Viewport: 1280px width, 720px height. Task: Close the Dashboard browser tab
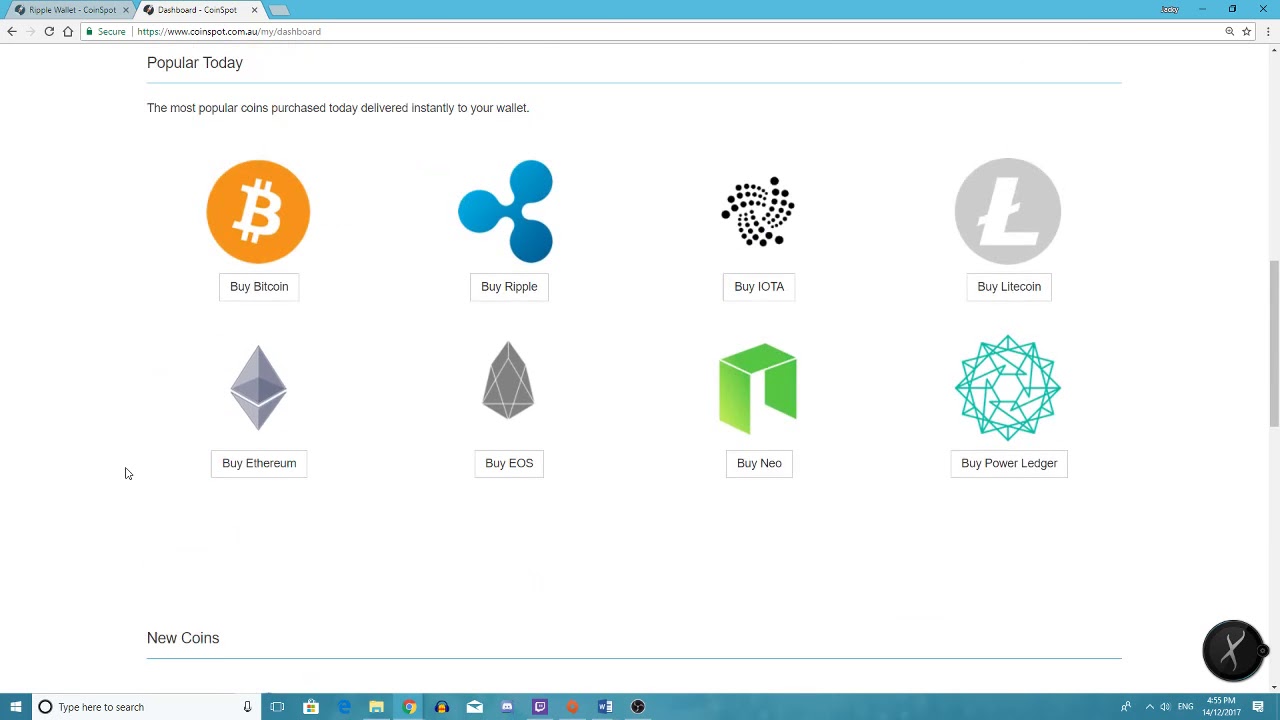[254, 10]
